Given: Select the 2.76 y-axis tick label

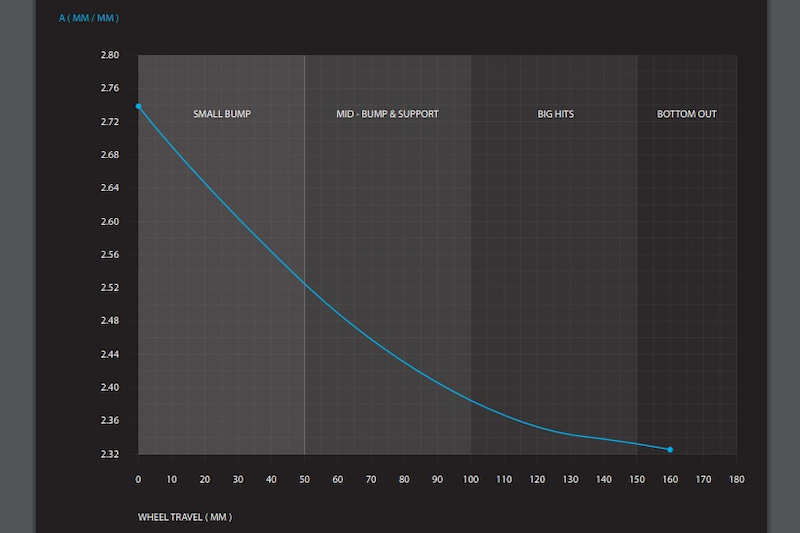Looking at the screenshot, I should click(x=110, y=89).
